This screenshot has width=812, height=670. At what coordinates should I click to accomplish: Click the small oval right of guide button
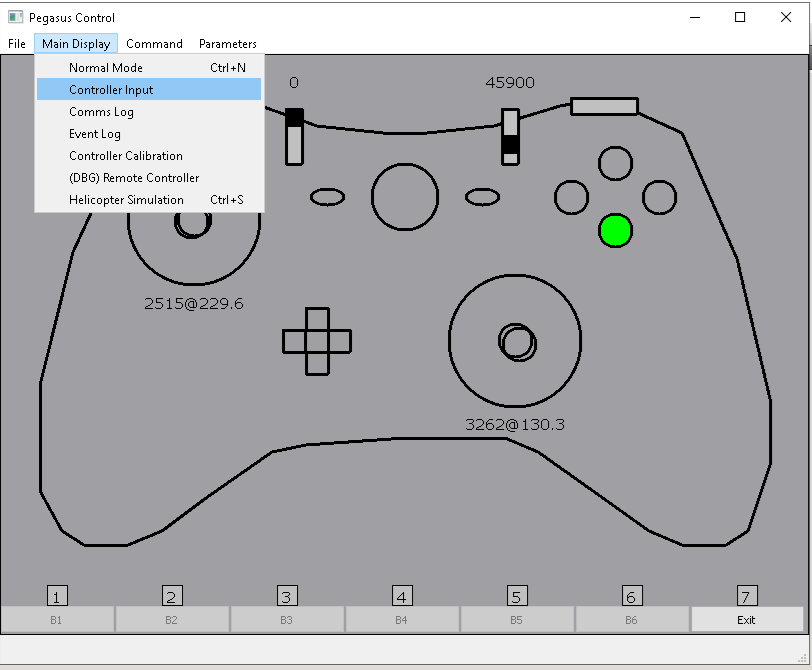tap(482, 197)
